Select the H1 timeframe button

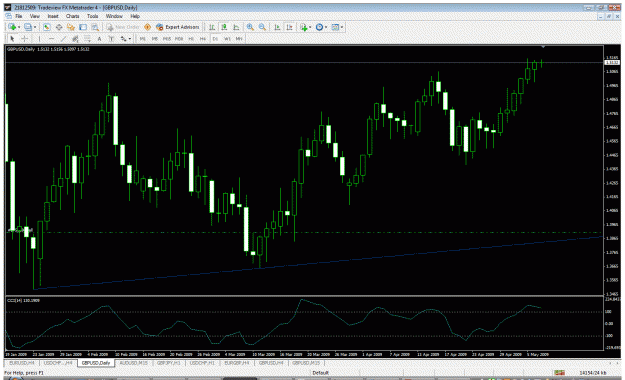click(191, 39)
